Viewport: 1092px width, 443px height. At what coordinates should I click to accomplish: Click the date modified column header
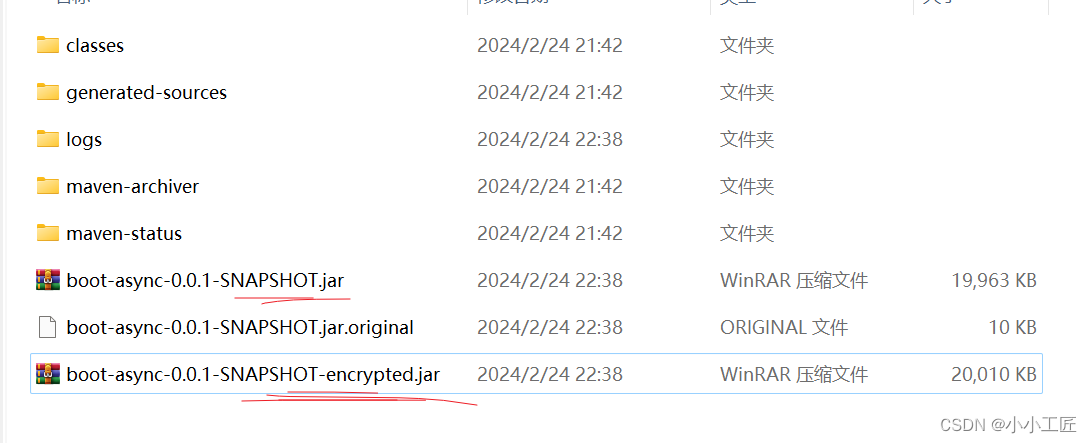tap(513, 2)
